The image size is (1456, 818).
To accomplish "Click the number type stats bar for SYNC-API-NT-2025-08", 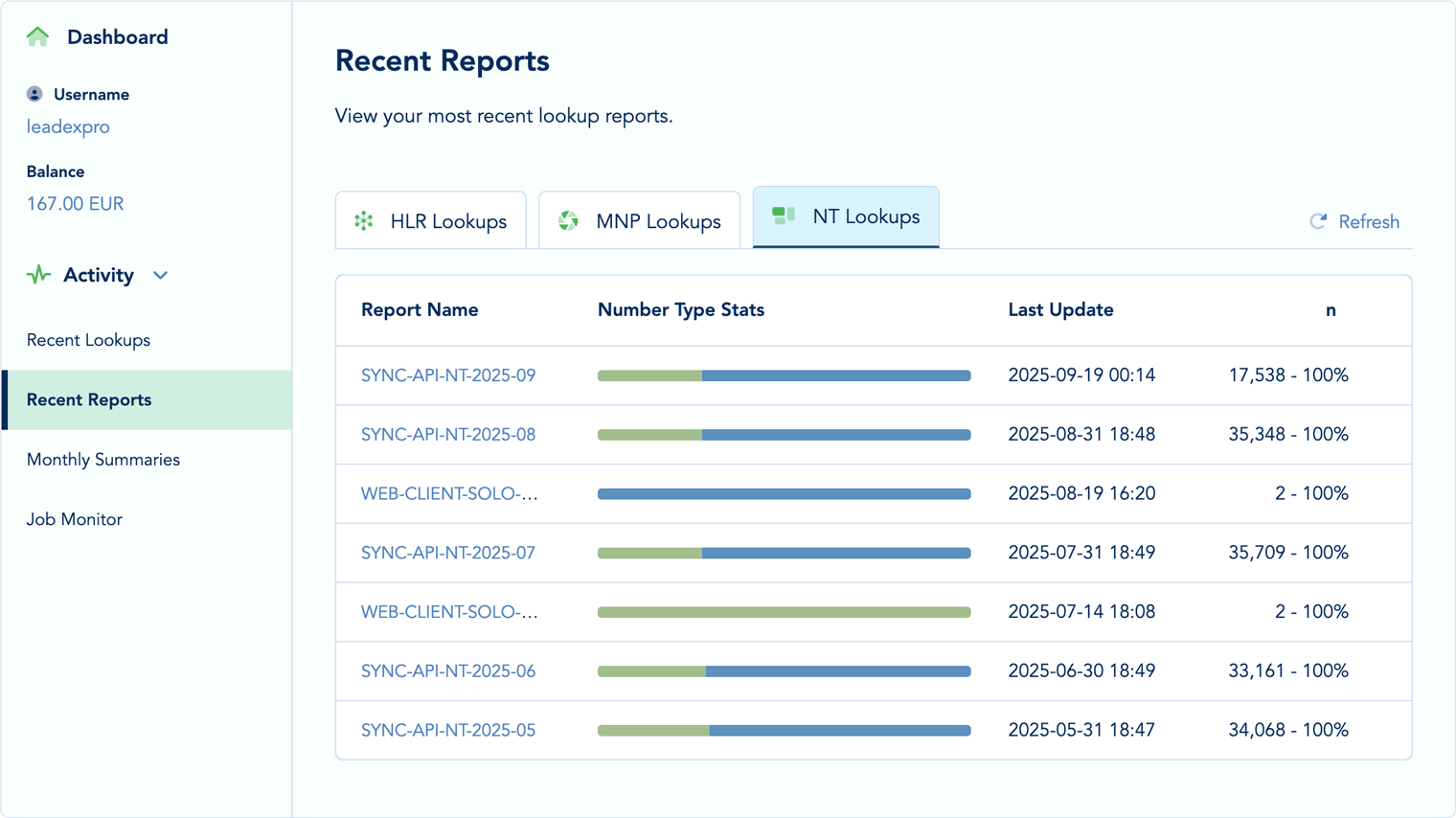I will tap(785, 434).
